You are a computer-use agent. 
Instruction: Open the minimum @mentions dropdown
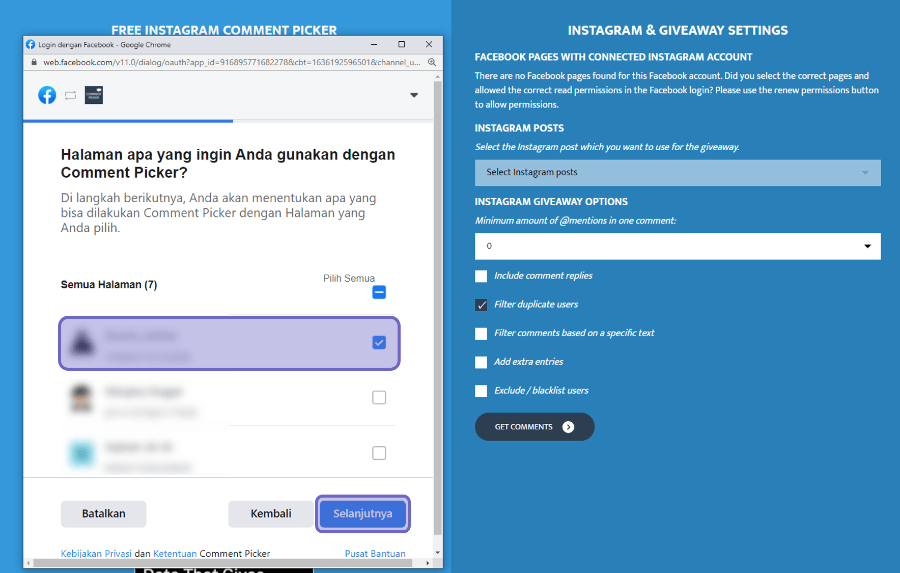pyautogui.click(x=677, y=246)
